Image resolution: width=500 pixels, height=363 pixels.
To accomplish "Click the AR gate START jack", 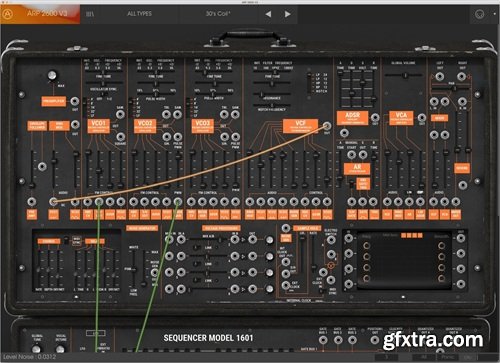I will click(351, 155).
